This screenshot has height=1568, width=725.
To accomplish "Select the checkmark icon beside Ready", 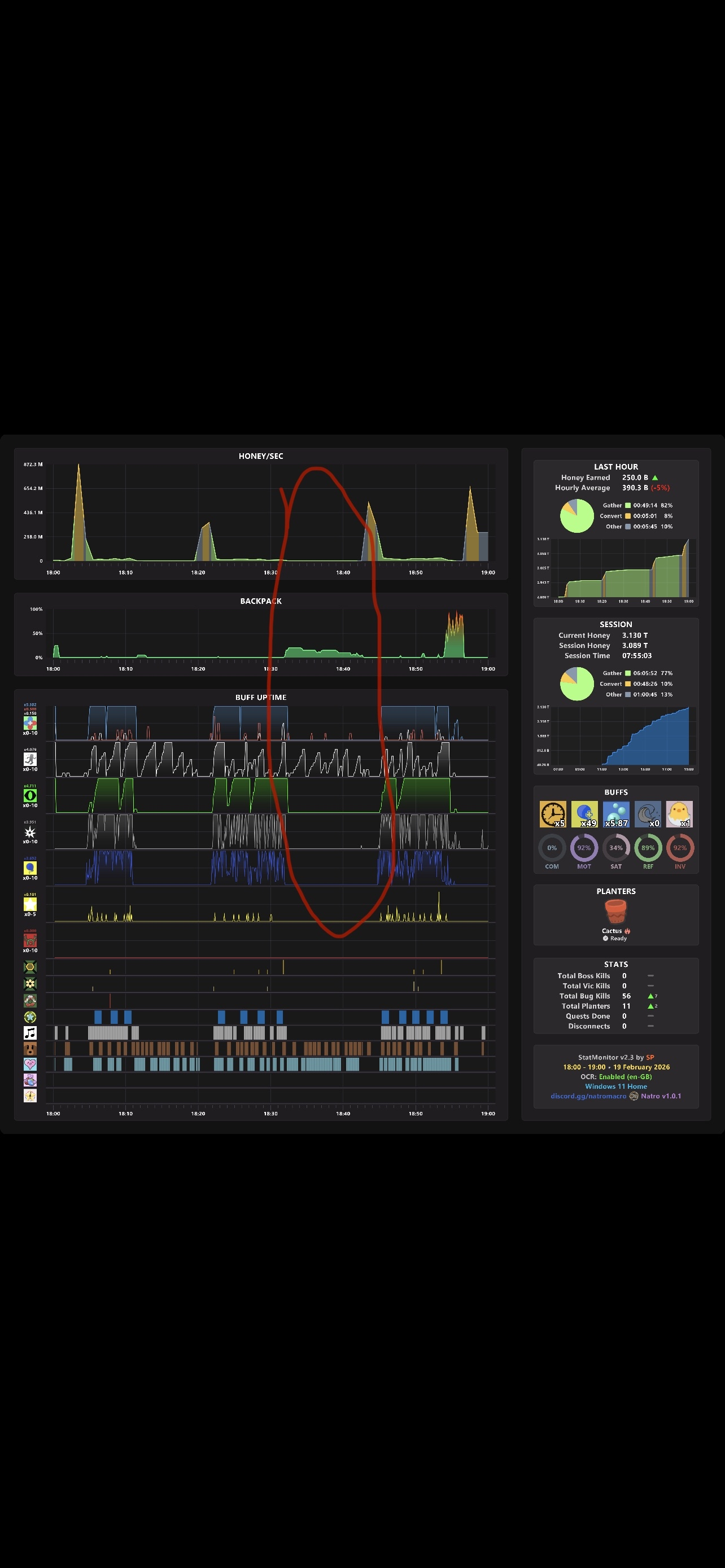I will coord(606,939).
